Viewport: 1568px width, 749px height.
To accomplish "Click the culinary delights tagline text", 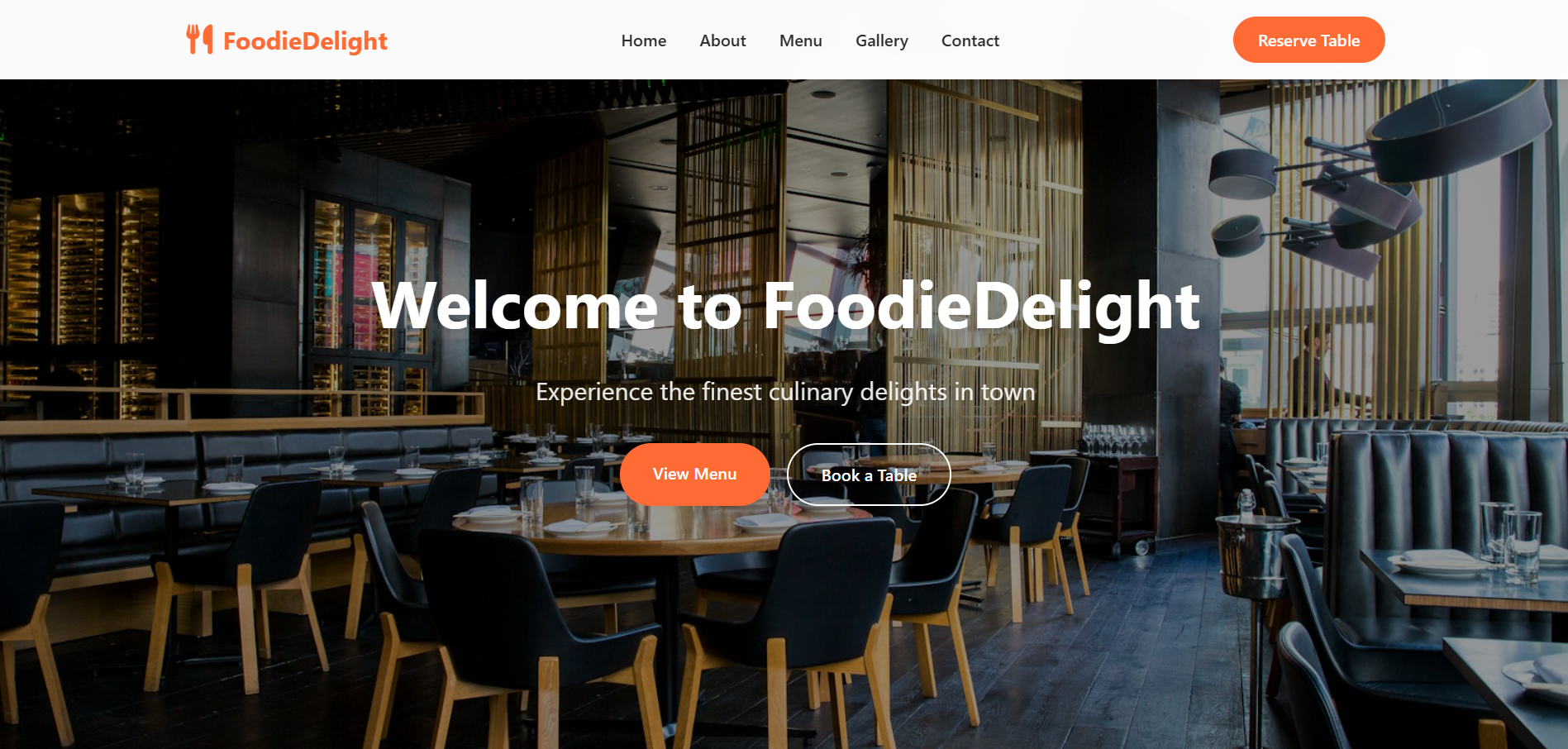I will pos(785,391).
